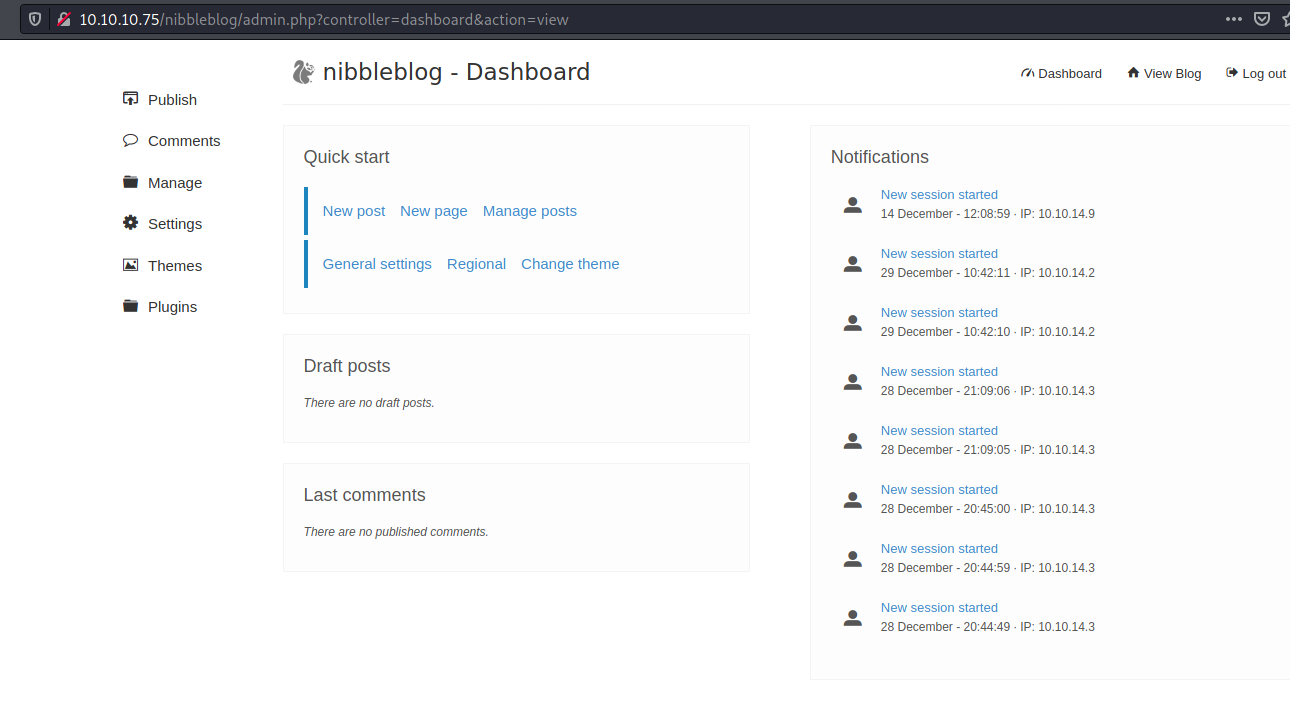Click the Settings gear icon
The height and width of the screenshot is (712, 1290).
pos(130,223)
